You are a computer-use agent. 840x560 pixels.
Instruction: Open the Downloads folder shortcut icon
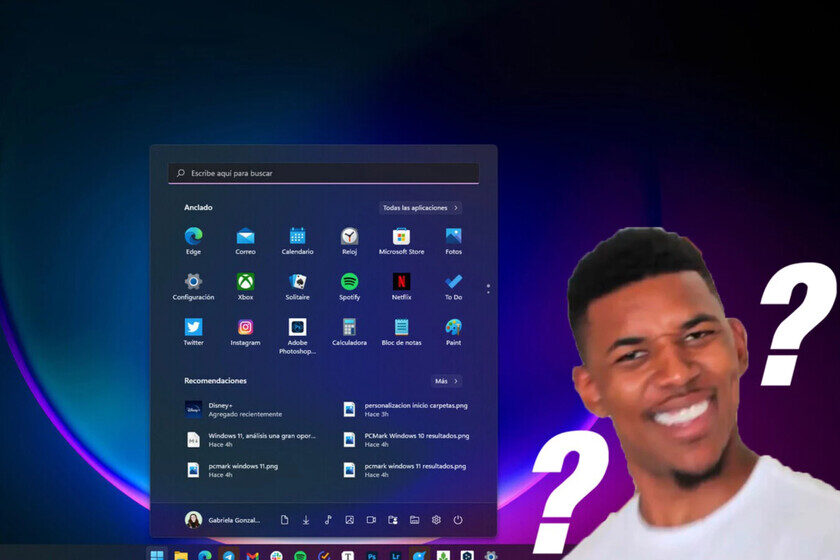[306, 520]
